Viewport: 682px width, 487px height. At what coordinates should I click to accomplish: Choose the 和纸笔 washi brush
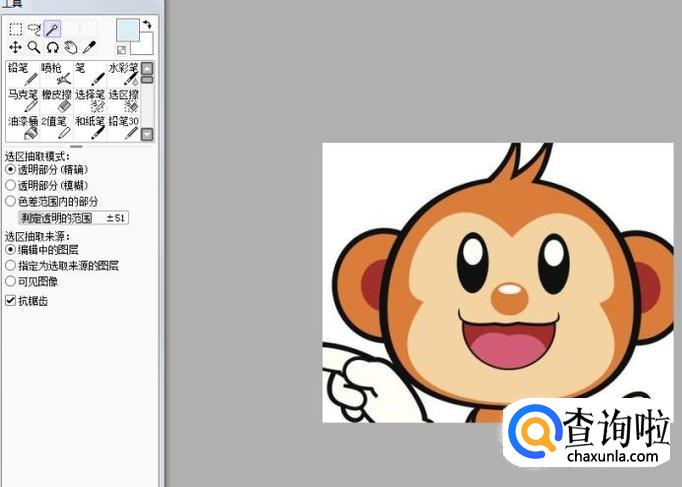(x=90, y=127)
